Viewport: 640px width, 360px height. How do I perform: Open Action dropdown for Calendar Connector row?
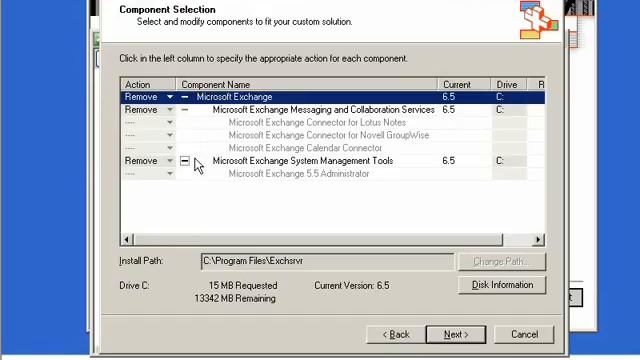tap(170, 148)
